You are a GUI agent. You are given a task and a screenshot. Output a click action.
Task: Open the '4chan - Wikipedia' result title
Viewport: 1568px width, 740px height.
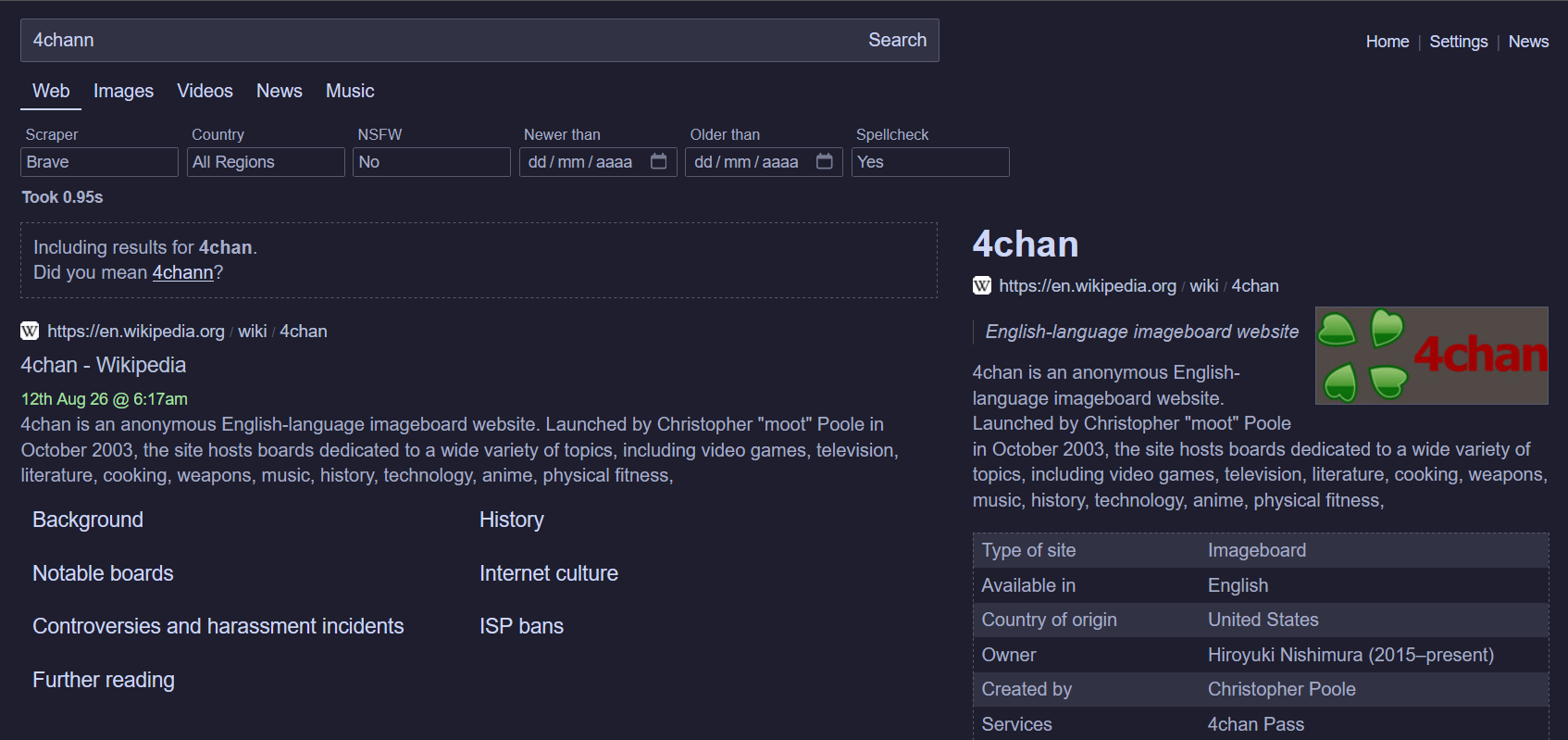[x=104, y=365]
